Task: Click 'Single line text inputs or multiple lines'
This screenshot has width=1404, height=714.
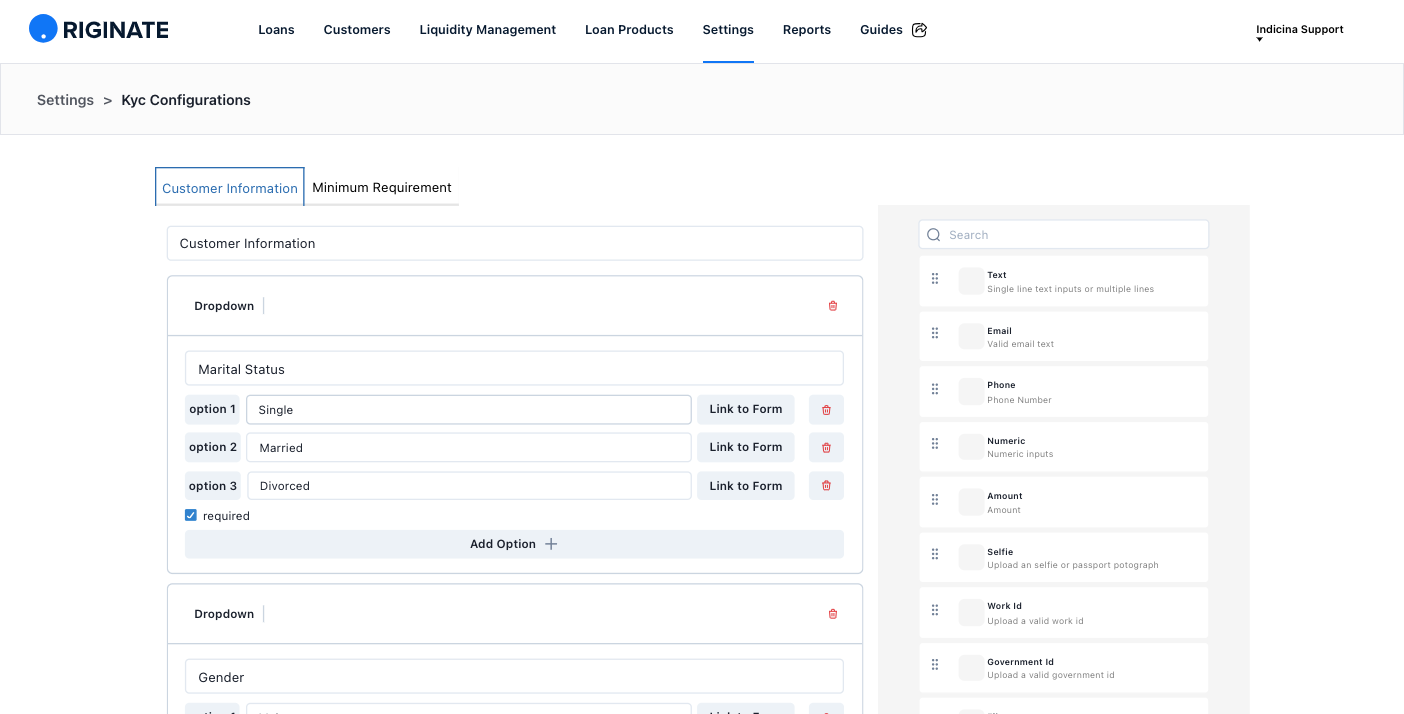Action: point(1070,289)
